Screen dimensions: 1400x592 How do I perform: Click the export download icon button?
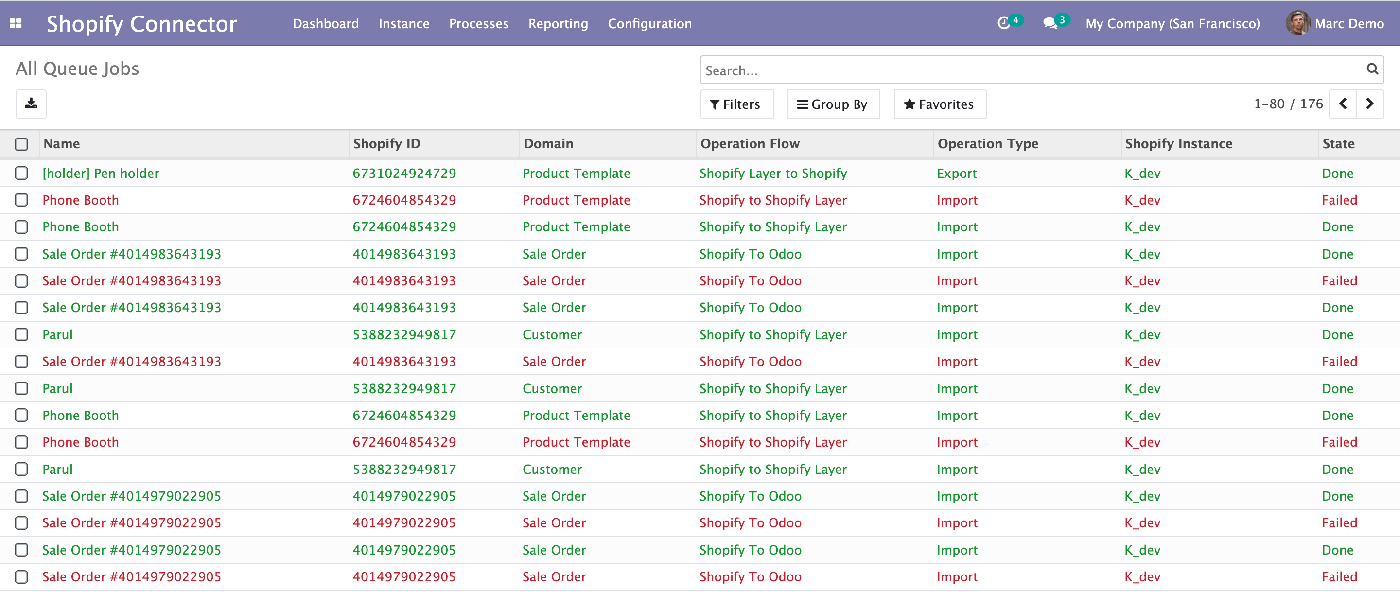[x=31, y=104]
